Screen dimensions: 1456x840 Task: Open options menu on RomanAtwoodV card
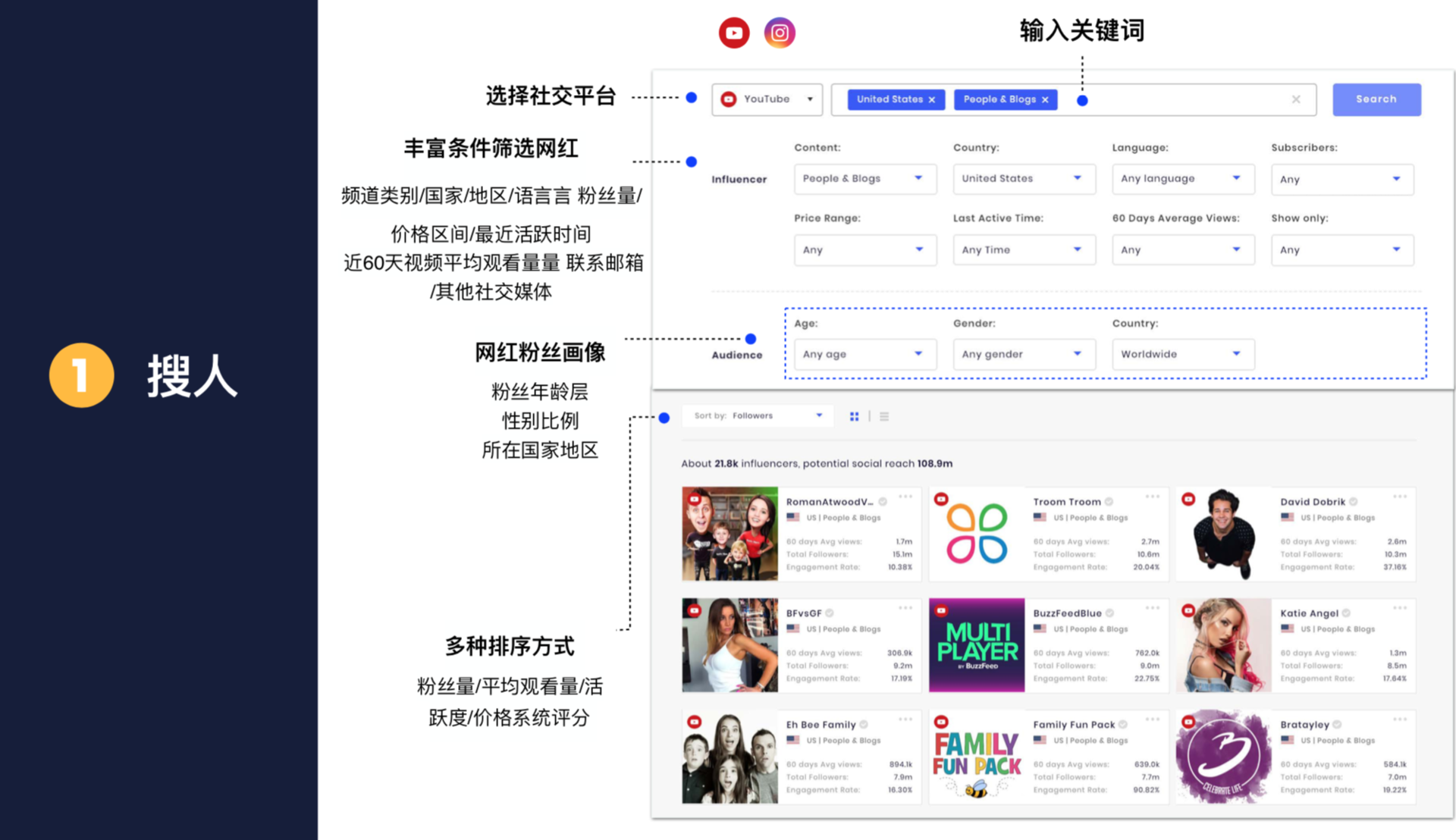coord(905,497)
